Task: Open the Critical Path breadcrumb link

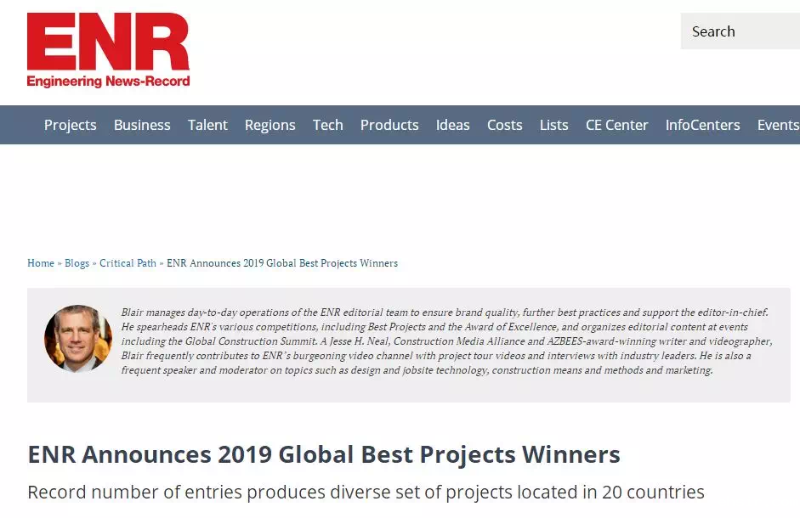Action: pos(128,263)
